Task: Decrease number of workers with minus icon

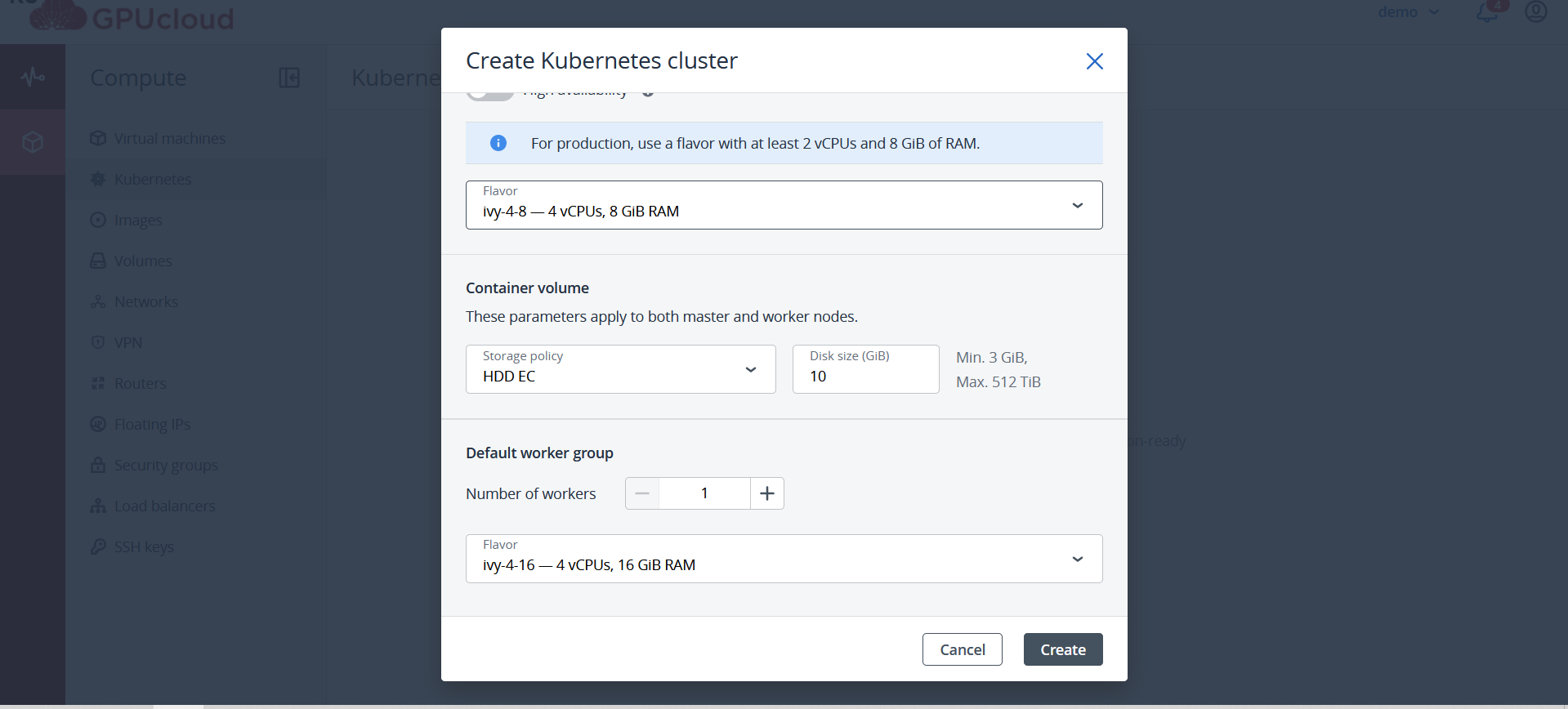Action: coord(642,493)
